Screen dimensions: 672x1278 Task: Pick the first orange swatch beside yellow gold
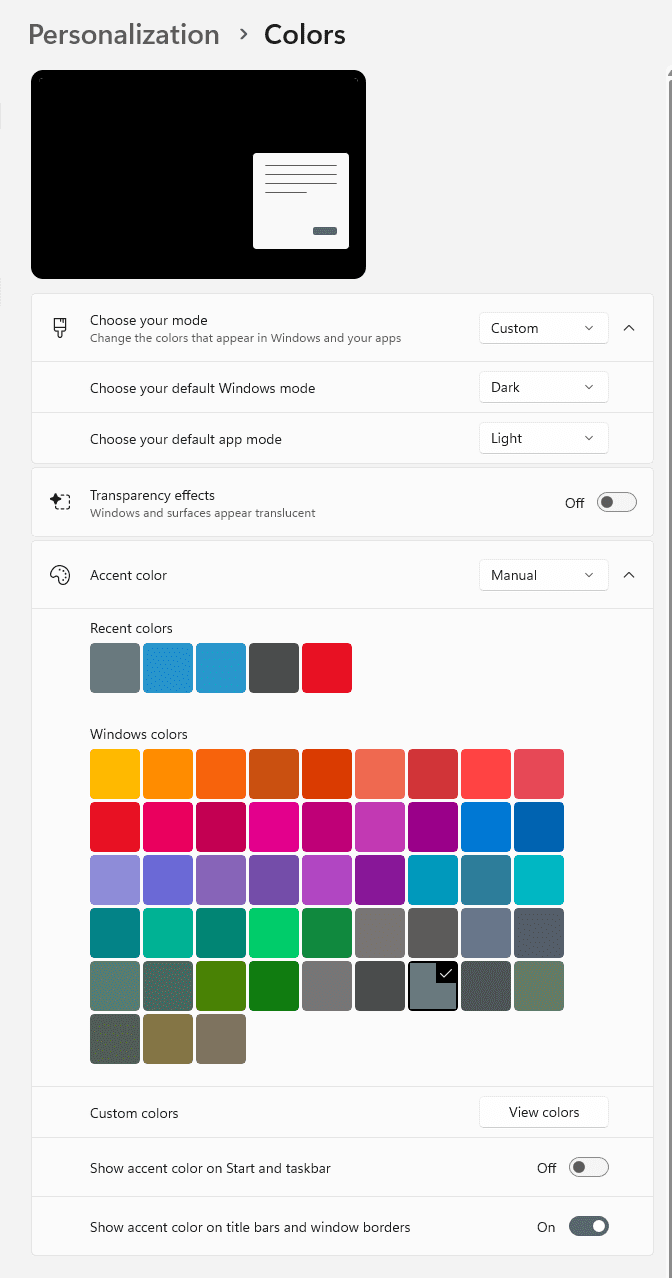click(x=168, y=774)
